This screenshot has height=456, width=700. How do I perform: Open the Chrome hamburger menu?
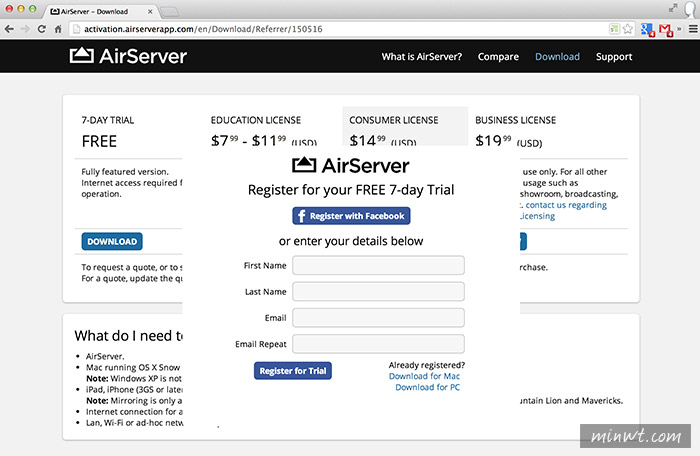693,29
